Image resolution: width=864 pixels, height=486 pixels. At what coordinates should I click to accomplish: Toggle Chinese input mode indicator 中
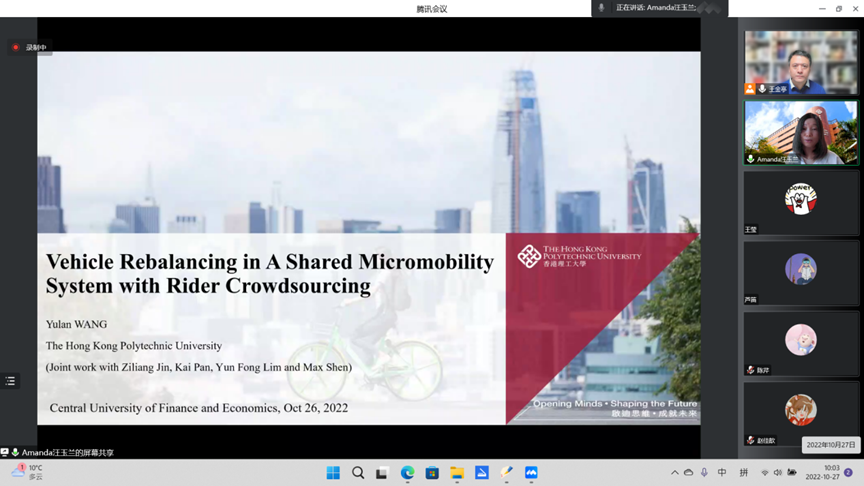coord(721,473)
